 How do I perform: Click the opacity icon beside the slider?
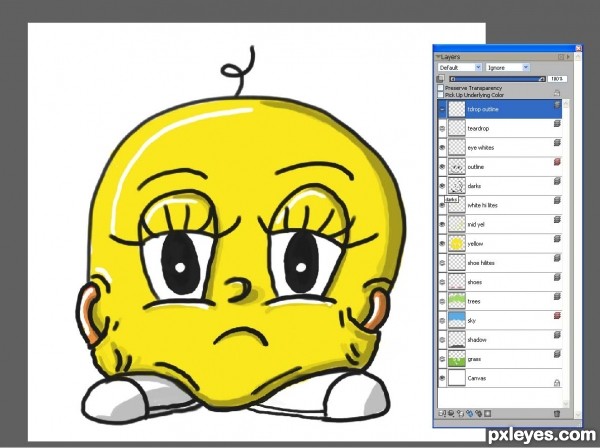tap(440, 78)
